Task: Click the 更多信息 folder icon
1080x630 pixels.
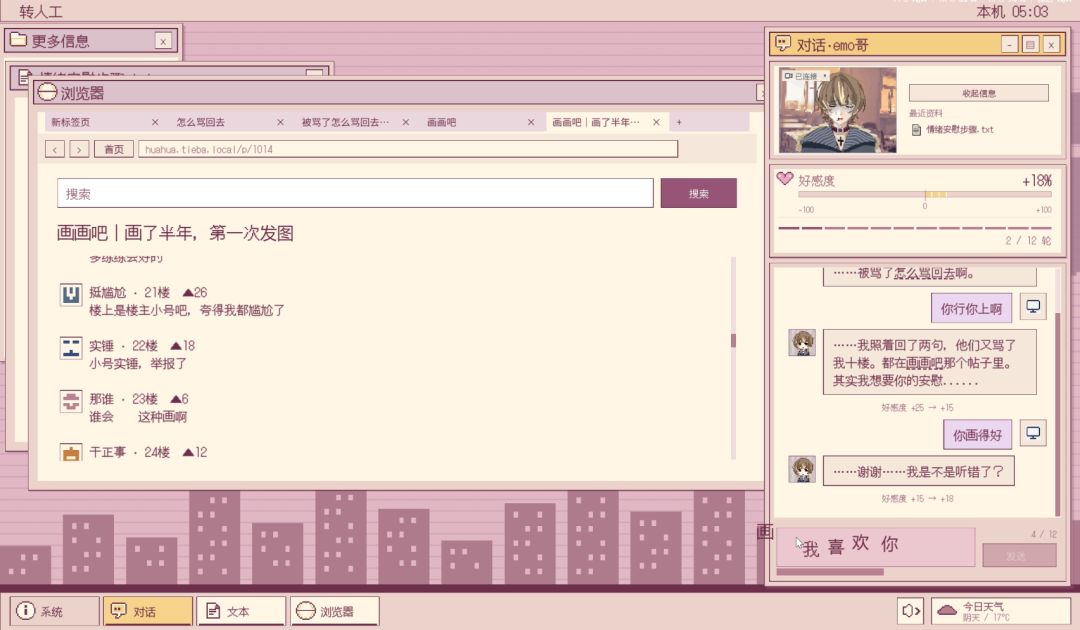Action: click(18, 39)
